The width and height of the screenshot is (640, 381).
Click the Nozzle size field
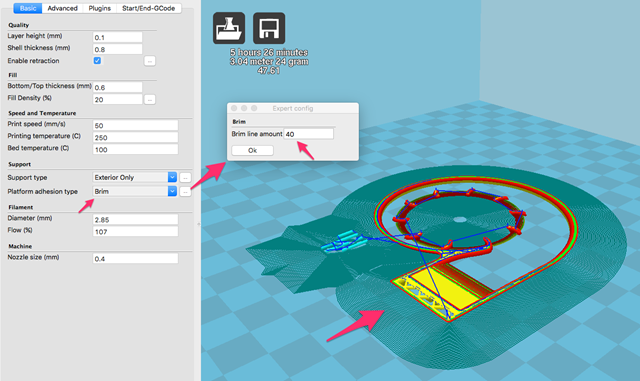click(x=136, y=258)
